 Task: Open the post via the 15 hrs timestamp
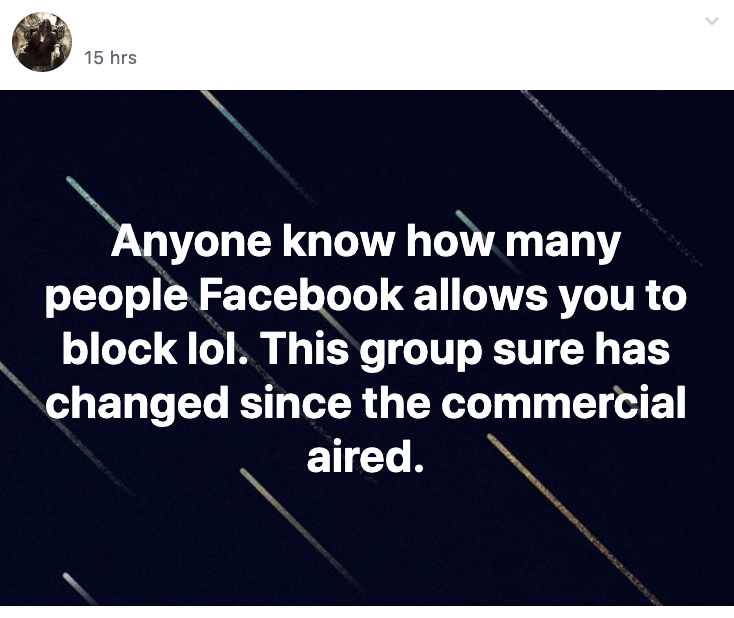pos(110,58)
